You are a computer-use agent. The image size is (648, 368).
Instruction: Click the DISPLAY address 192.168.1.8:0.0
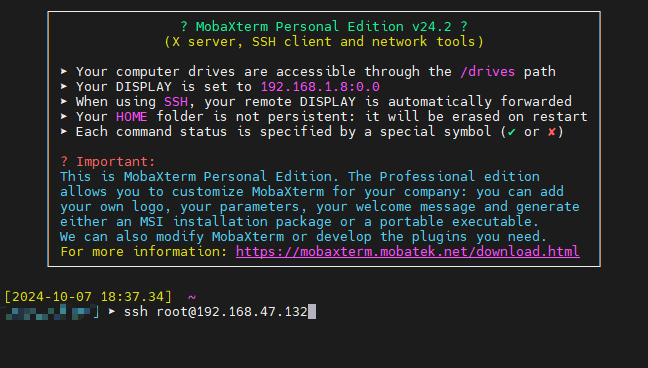[320, 87]
